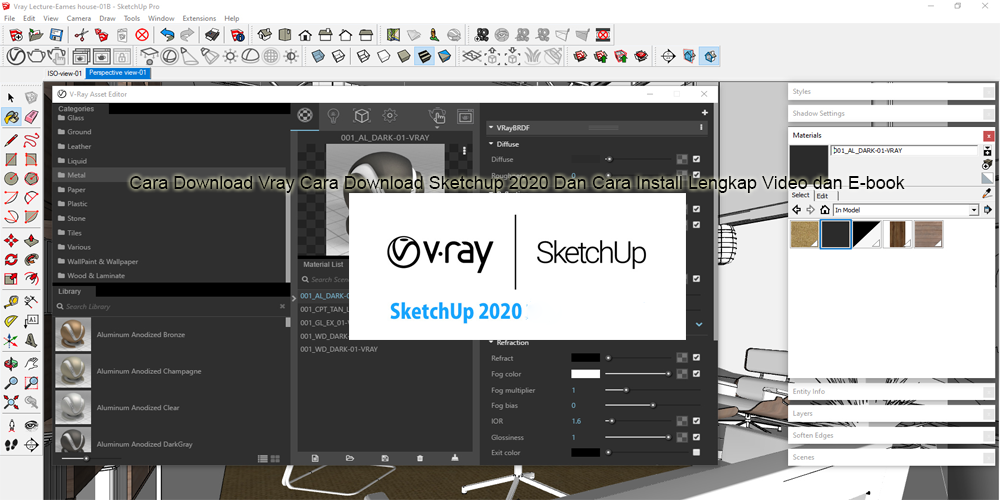
Task: Click the material name field 001_AL_DARK-01-VRAY
Action: pyautogui.click(x=904, y=151)
